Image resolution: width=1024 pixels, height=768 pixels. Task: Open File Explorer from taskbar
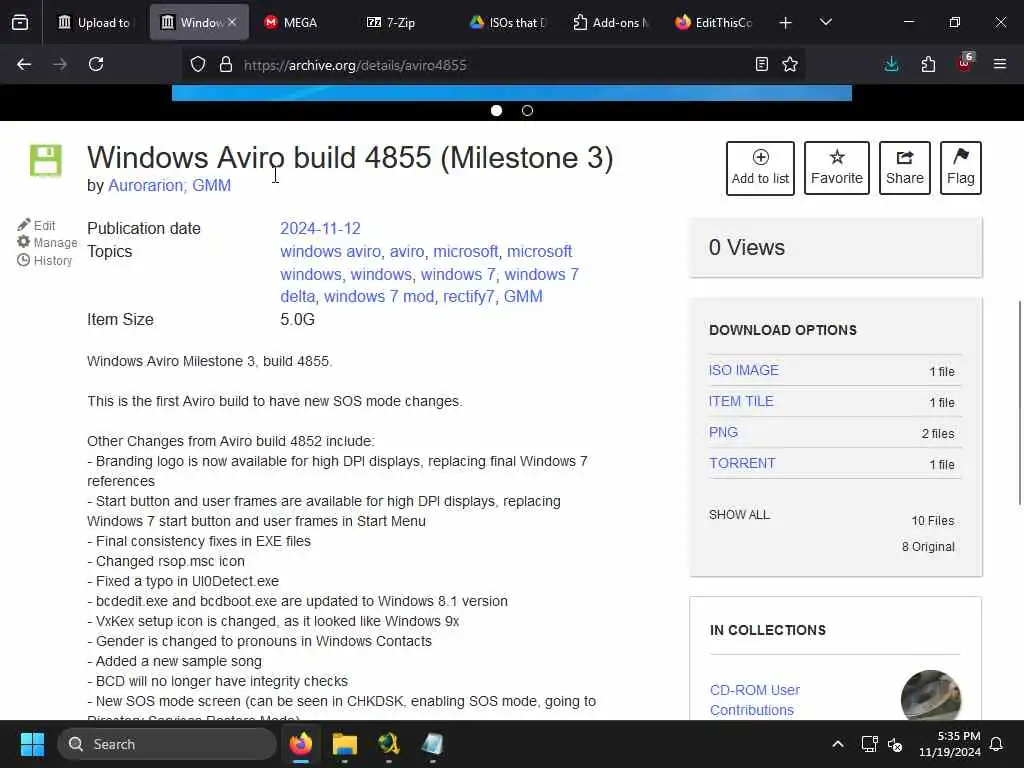click(x=345, y=744)
